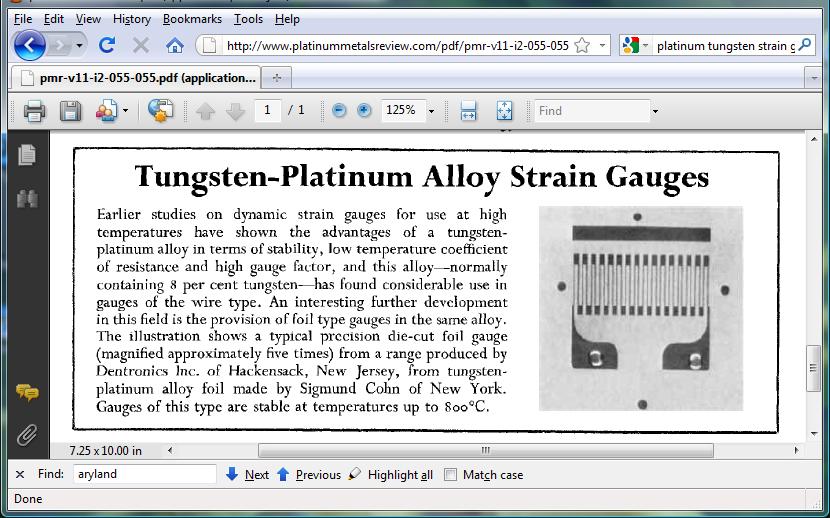
Task: List all tabs dropdown arrow
Action: (814, 78)
